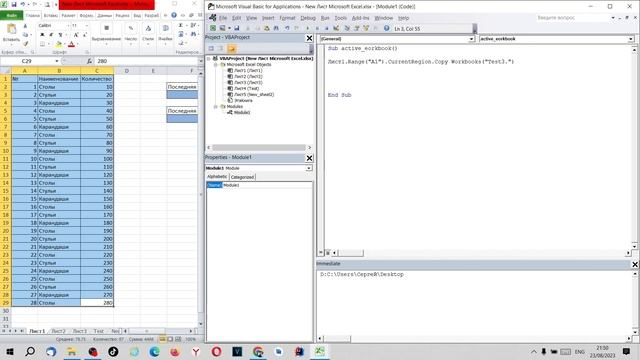
Task: Collapse the Modules folder
Action: click(216, 107)
